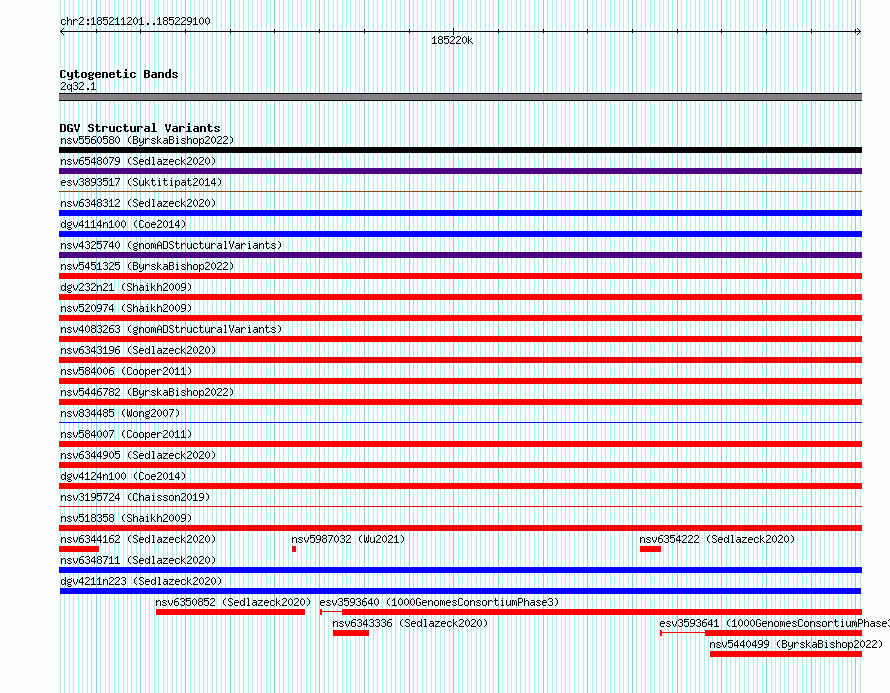The image size is (890, 693).
Task: Select the purple bar of nsv6548079
Action: [460, 171]
